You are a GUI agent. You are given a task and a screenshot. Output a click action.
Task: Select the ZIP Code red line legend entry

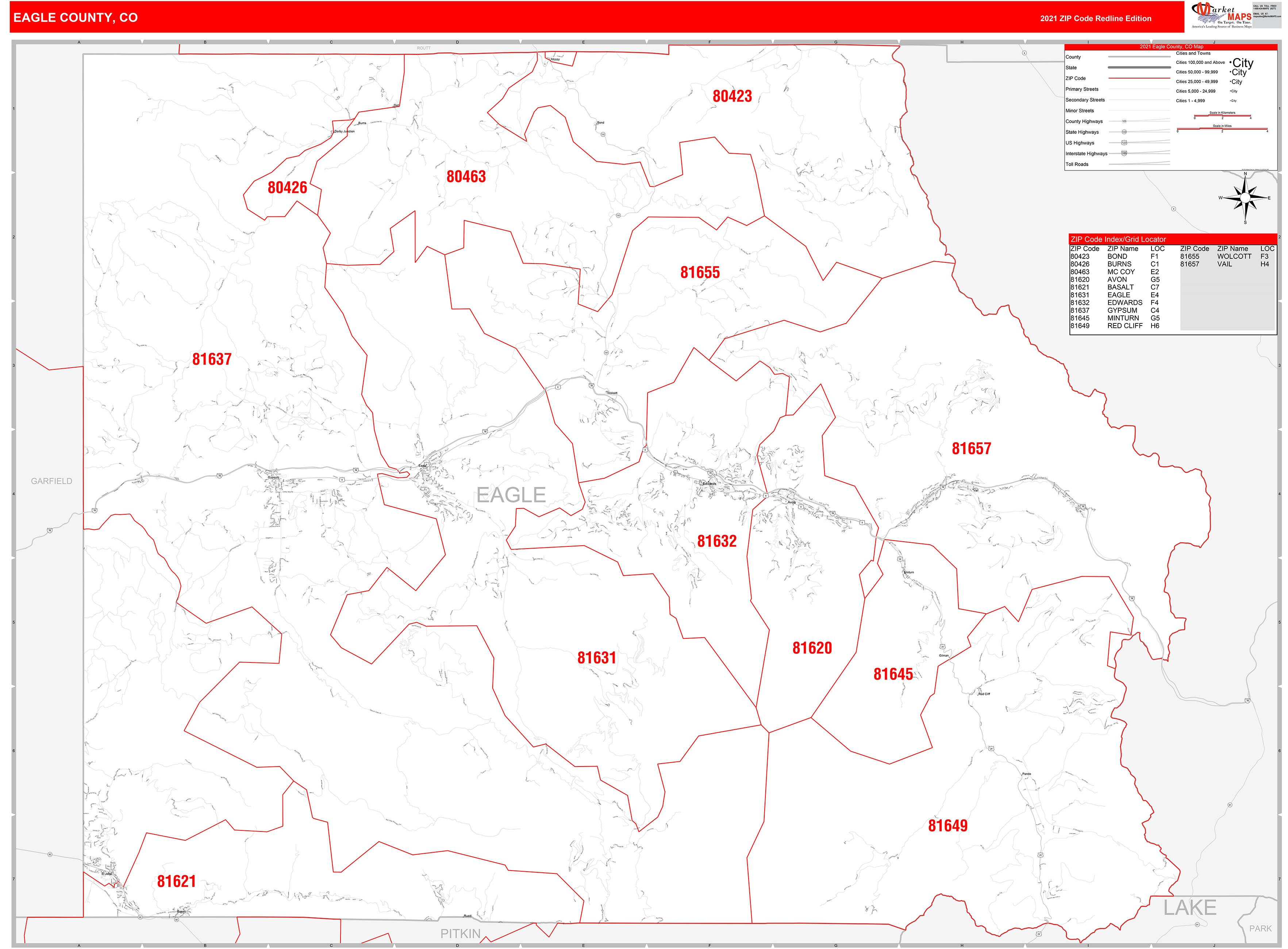point(1139,78)
